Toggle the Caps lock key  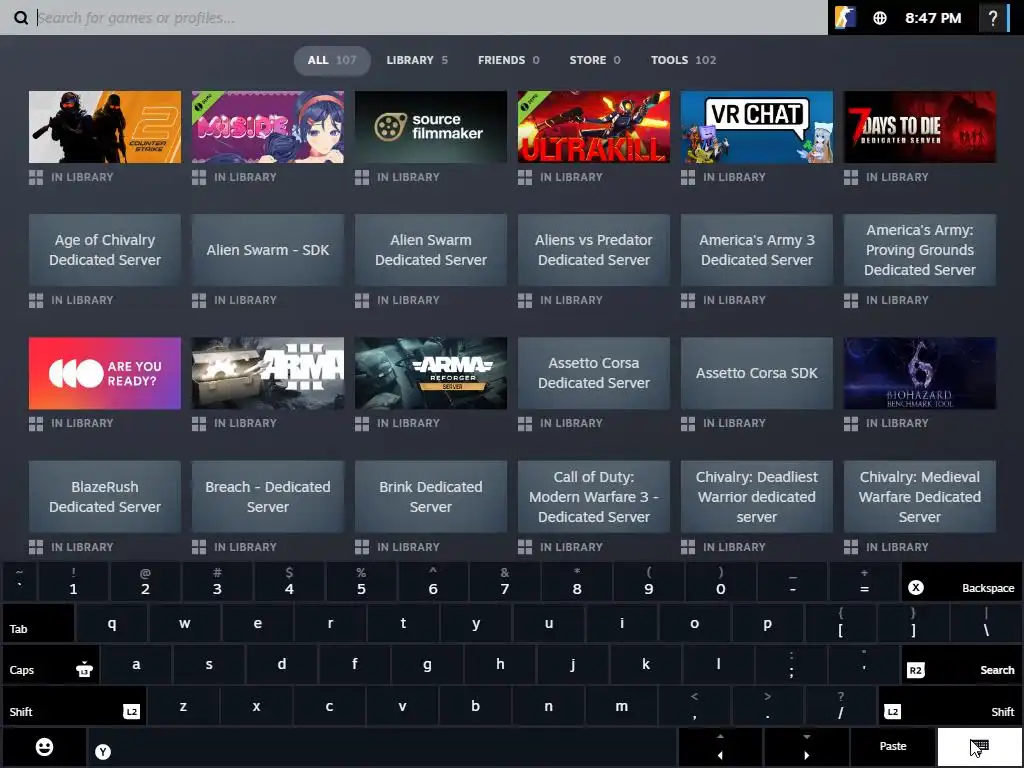click(51, 664)
